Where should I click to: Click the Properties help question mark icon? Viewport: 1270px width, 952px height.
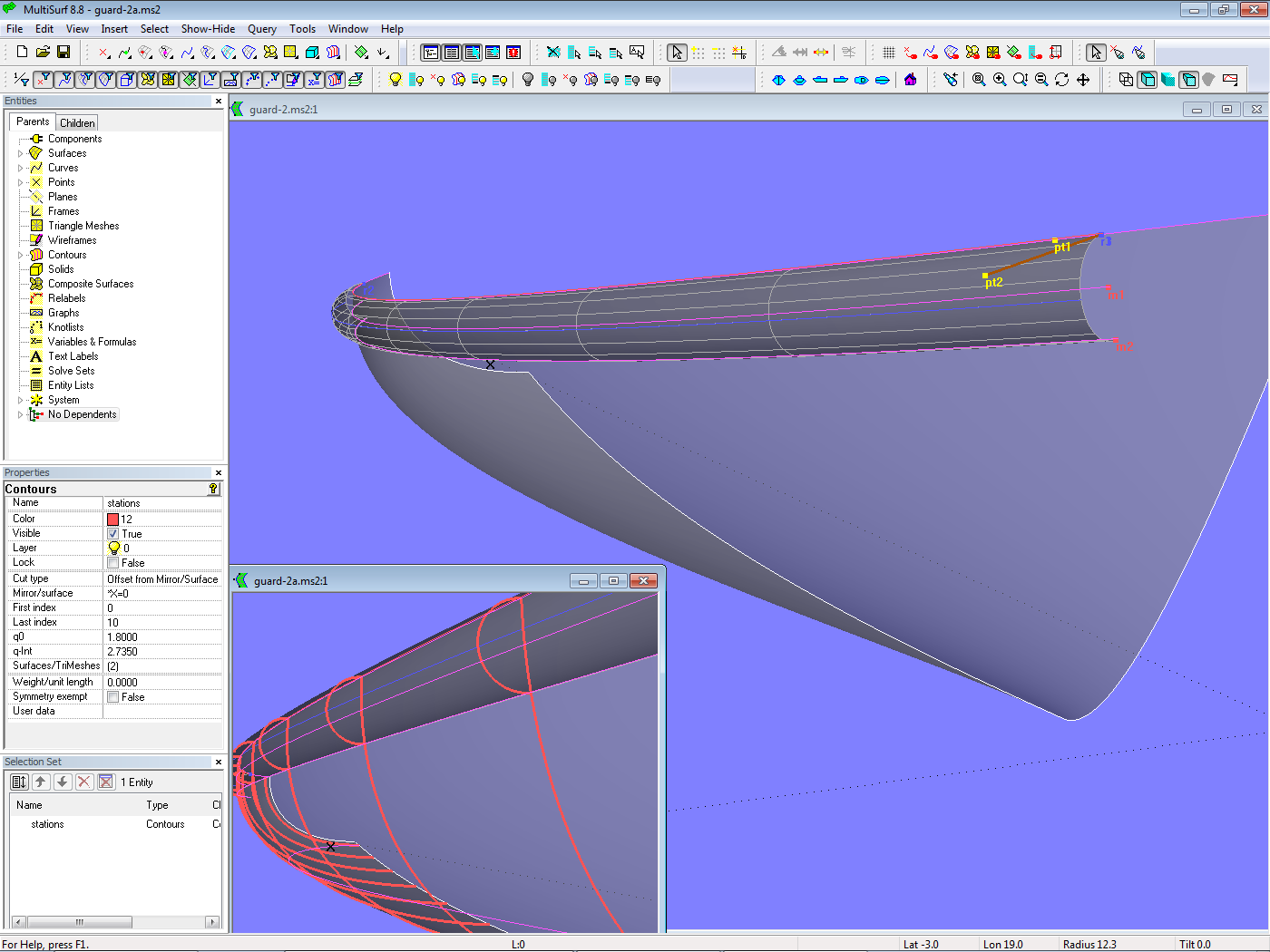click(213, 489)
